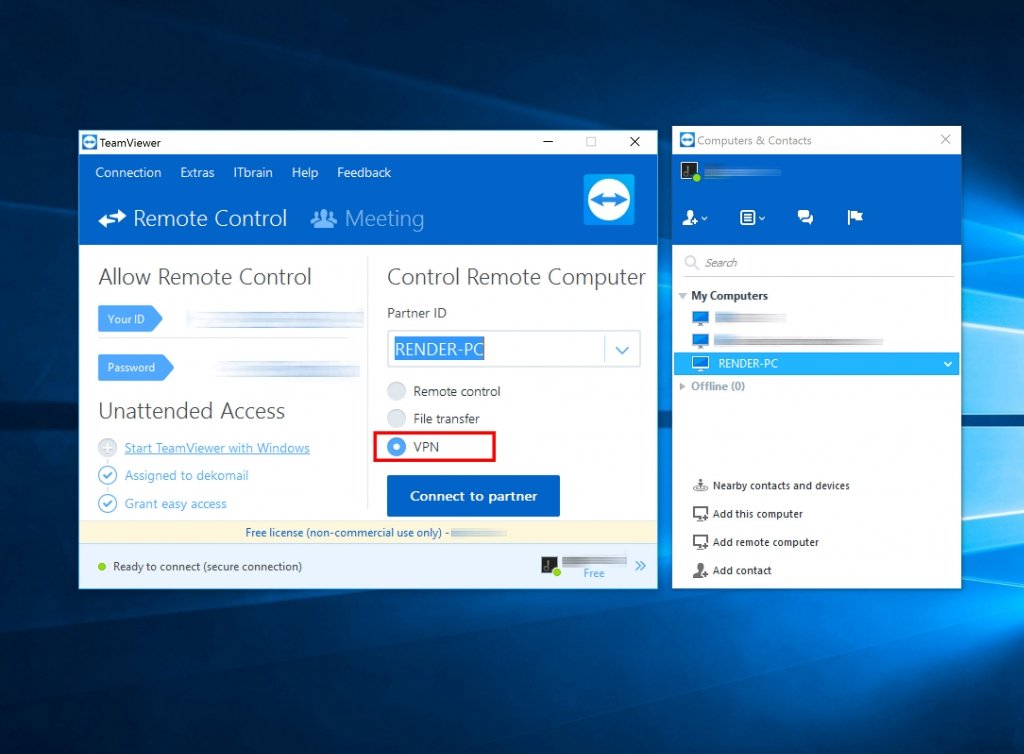This screenshot has height=754, width=1024.
Task: Close the Computers & Contacts window
Action: click(x=945, y=139)
